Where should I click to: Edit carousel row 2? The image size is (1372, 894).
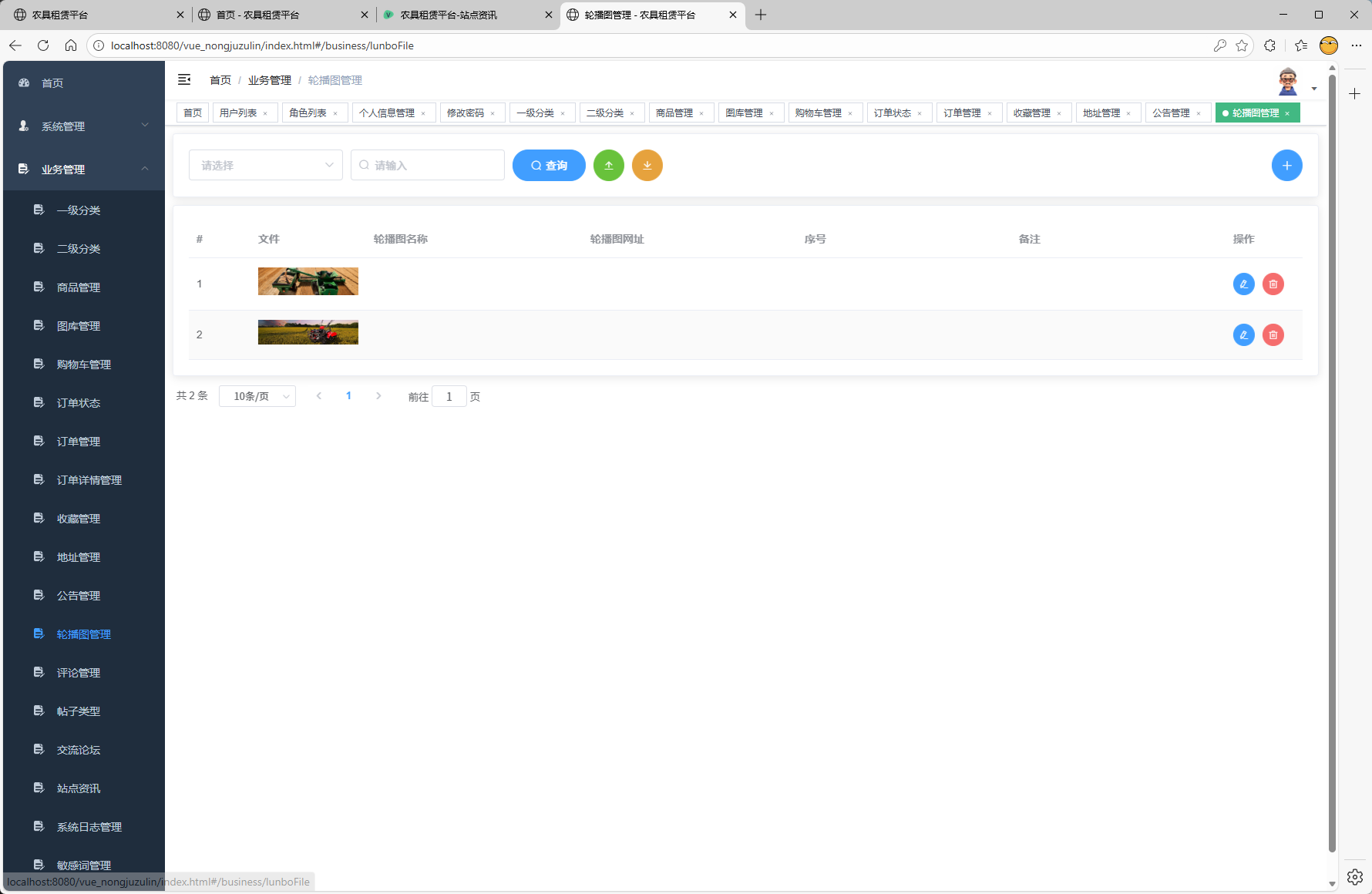(1244, 335)
